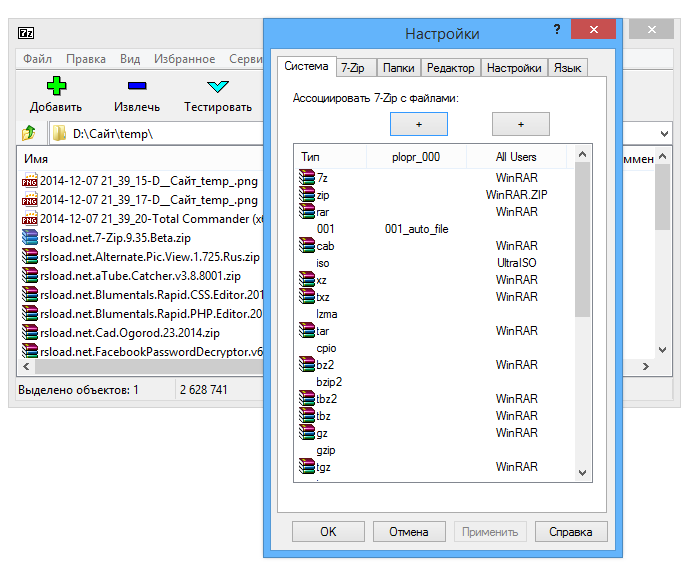Click the WinRAR icon next to bz2 type
Viewport: 696px width, 562px height.
pyautogui.click(x=307, y=364)
